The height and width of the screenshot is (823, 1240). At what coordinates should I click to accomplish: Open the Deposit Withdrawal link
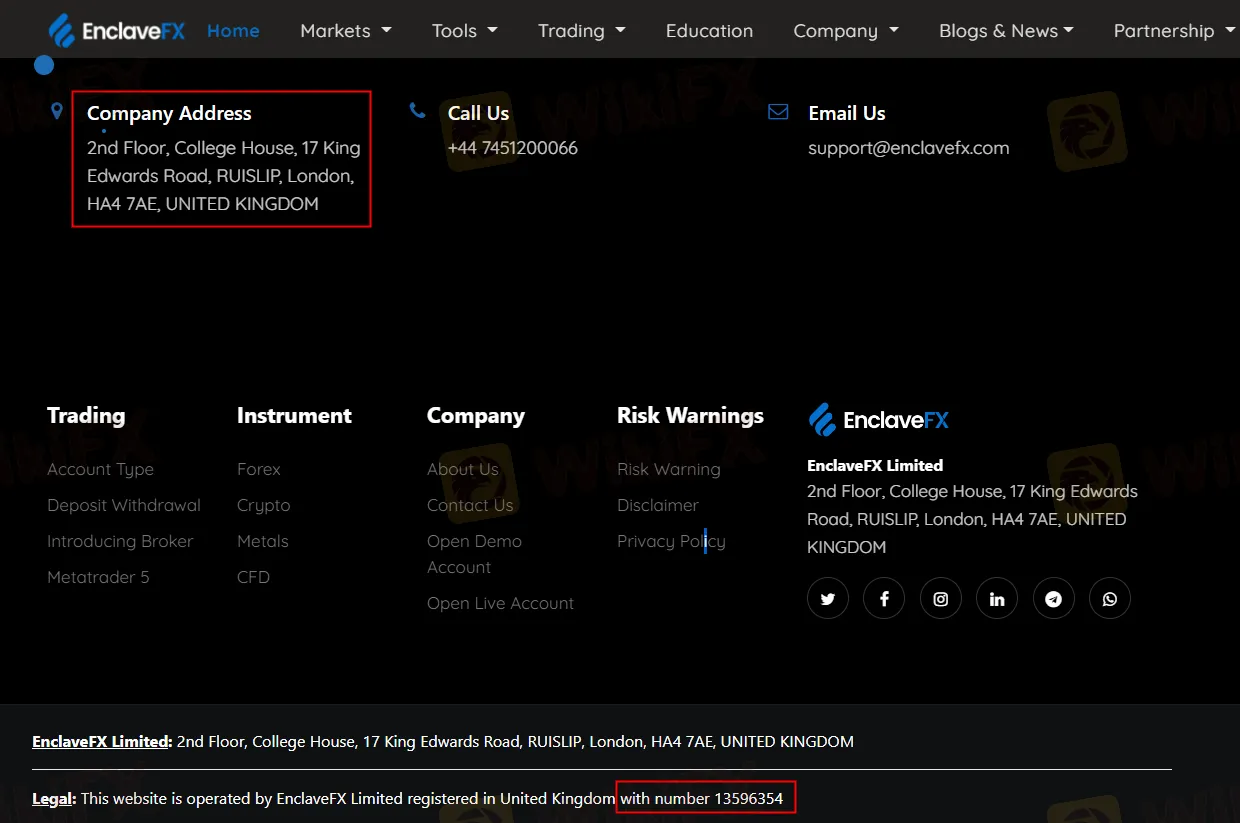pyautogui.click(x=124, y=505)
